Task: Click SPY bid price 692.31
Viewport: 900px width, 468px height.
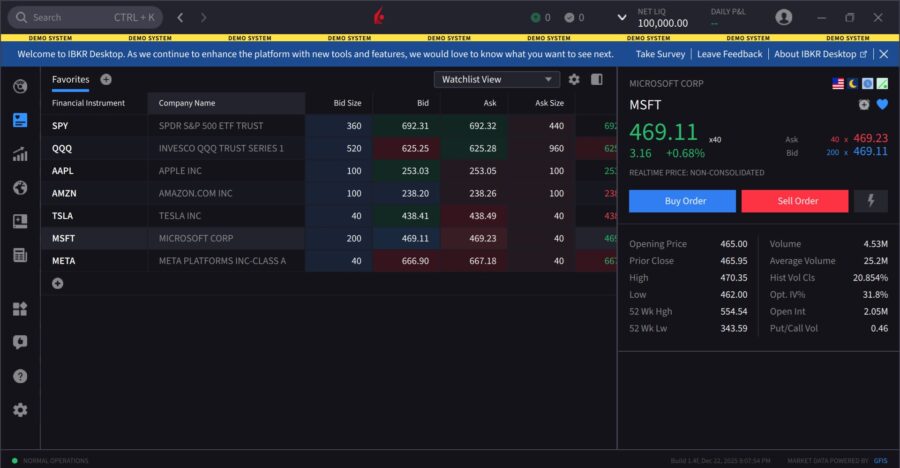Action: (x=415, y=126)
